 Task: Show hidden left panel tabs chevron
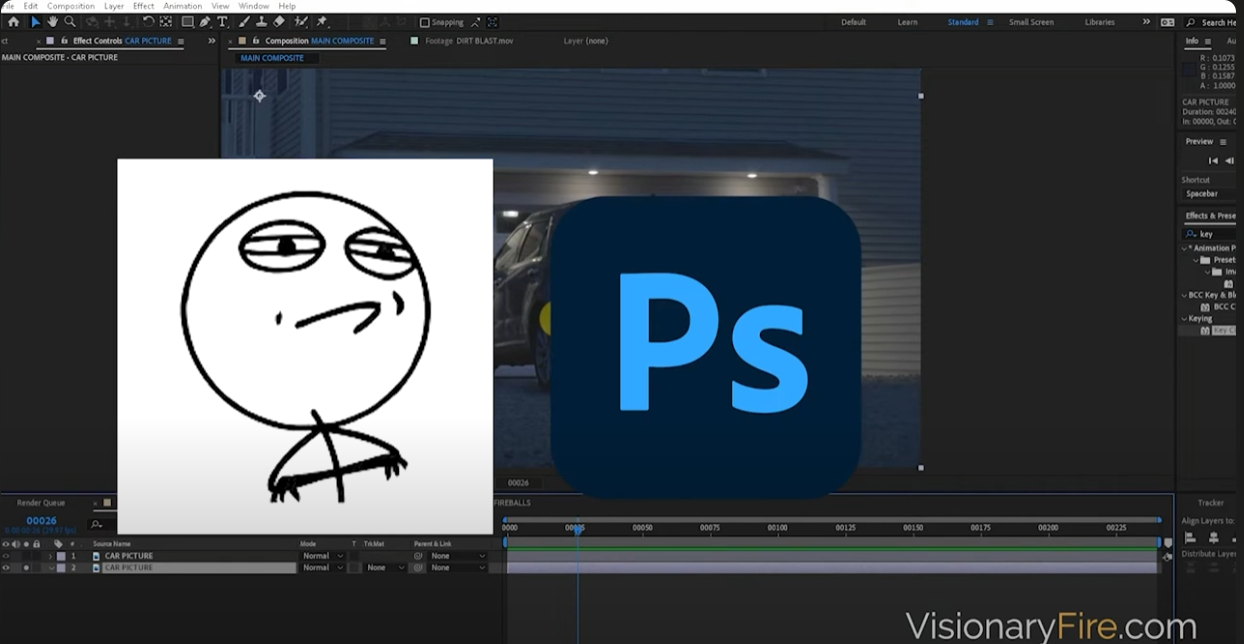click(x=212, y=41)
